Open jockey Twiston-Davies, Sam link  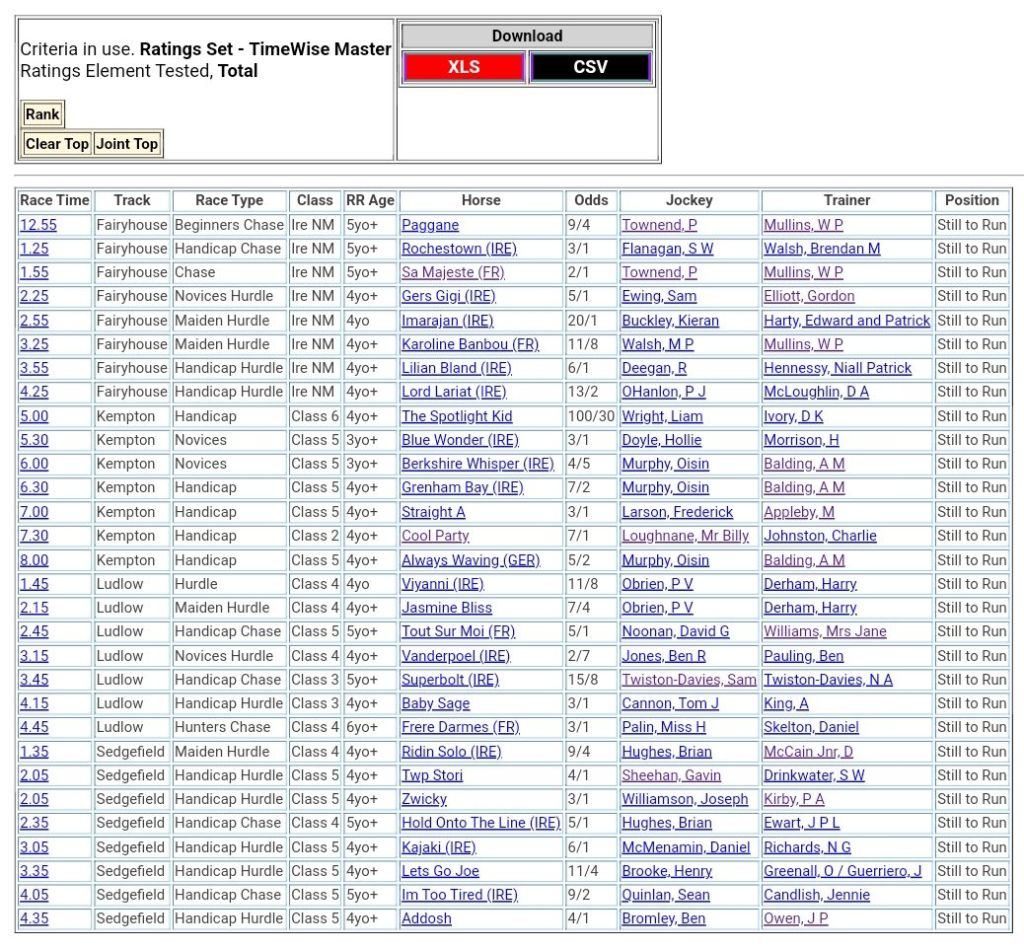pos(688,680)
